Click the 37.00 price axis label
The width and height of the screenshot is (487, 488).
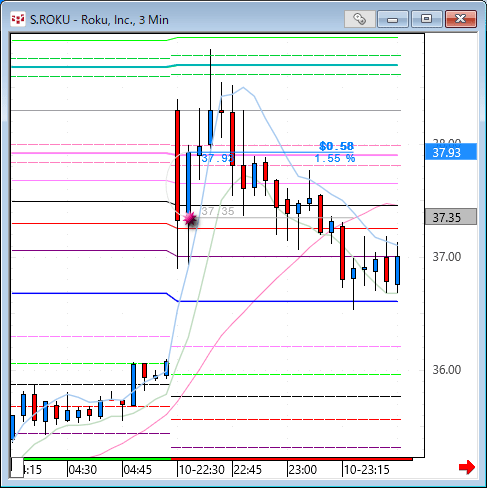(x=447, y=257)
